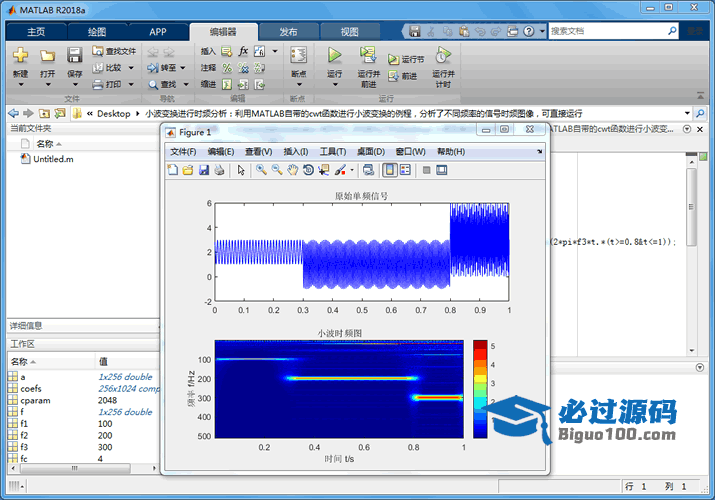715x500 pixels.
Task: Open the Go To dropdown arrow
Action: pyautogui.click(x=183, y=68)
